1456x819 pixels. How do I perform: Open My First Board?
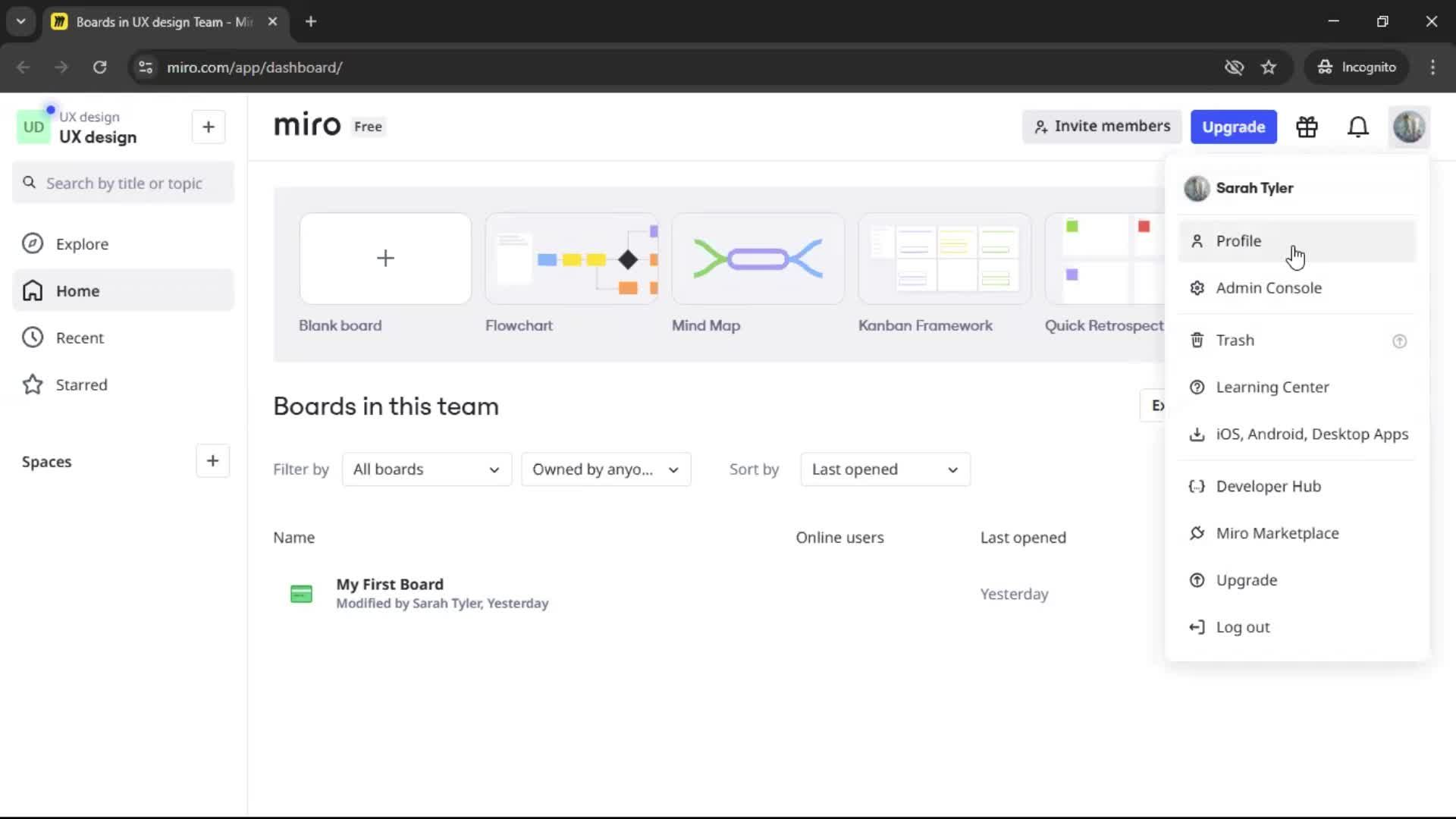click(390, 585)
